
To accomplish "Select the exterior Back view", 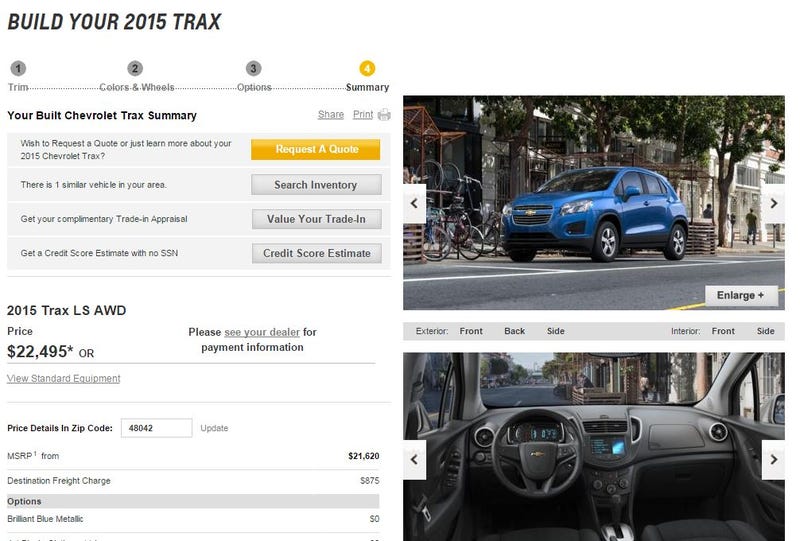I will click(514, 331).
